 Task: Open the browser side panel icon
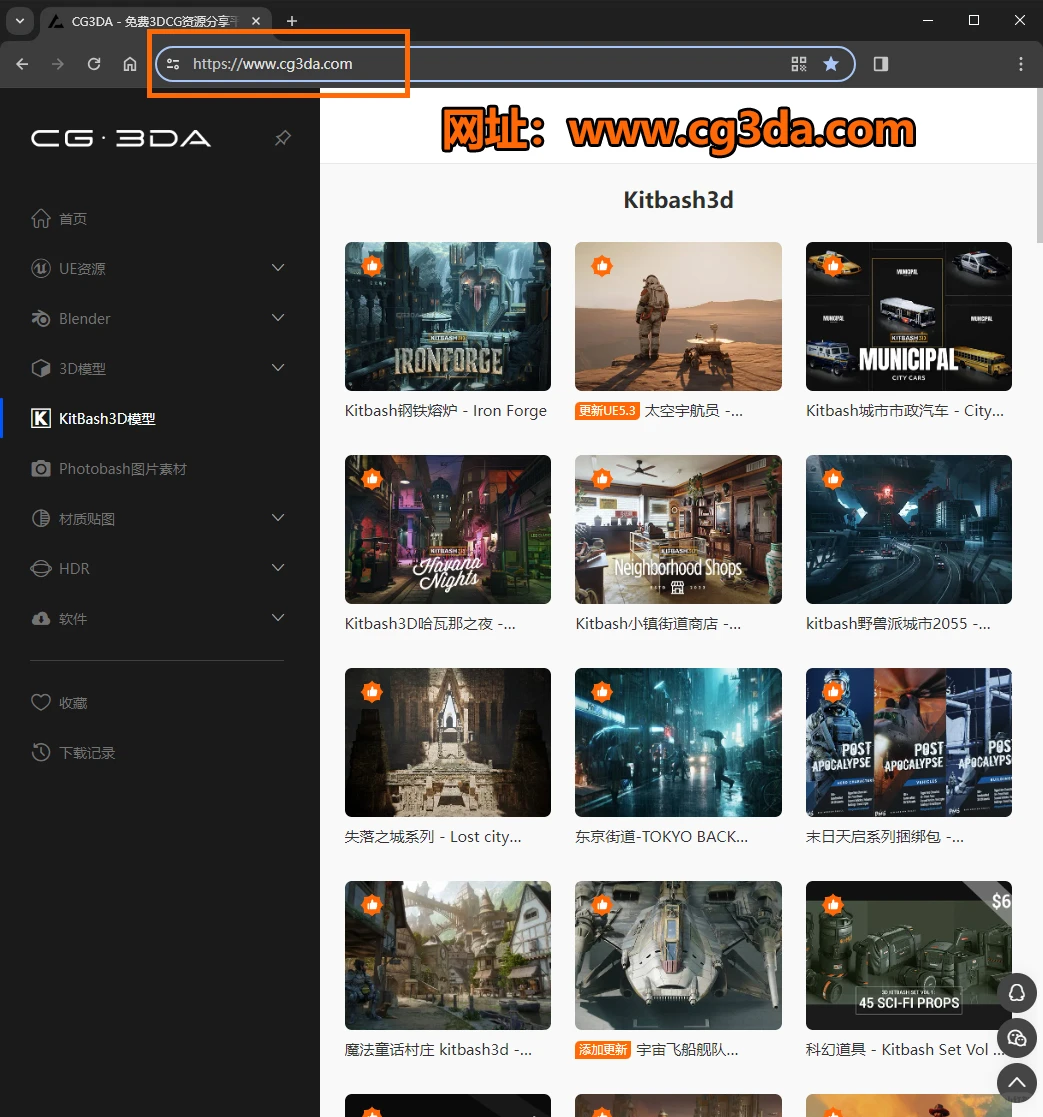click(x=881, y=64)
